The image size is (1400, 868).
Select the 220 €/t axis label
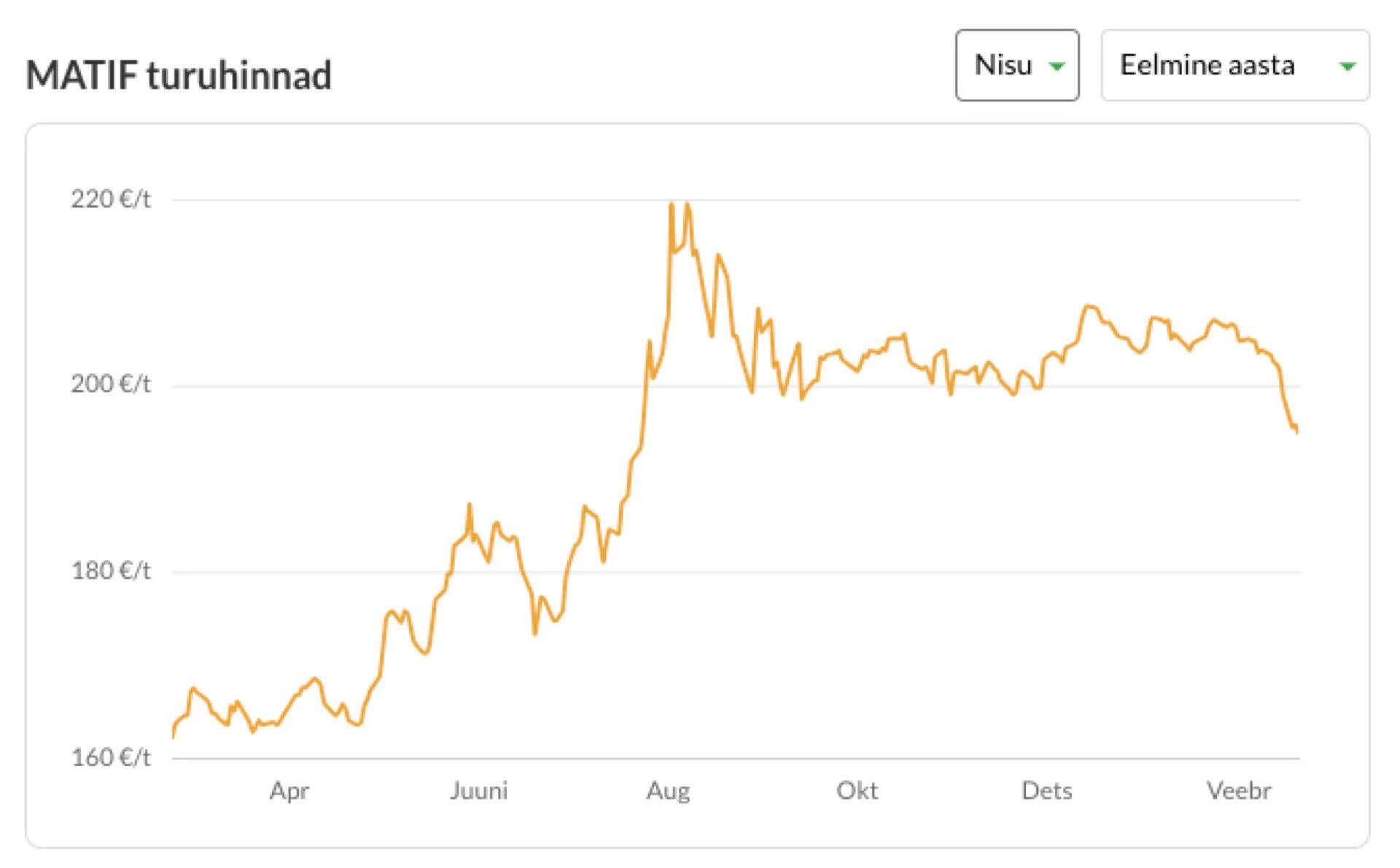(111, 199)
